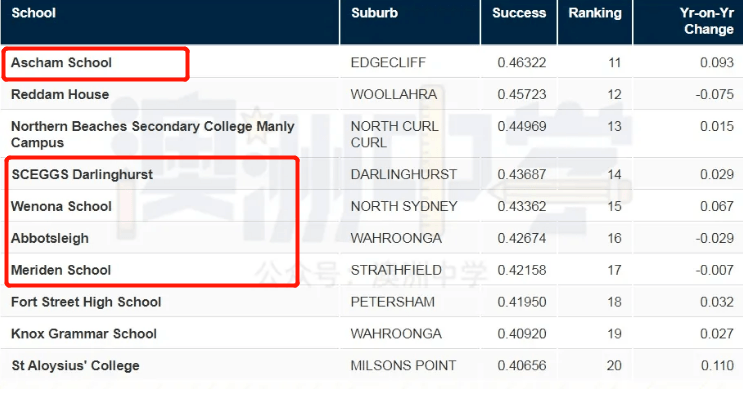Viewport: 743px width, 403px height.
Task: Click the STRATHFIELD suburb cell
Action: click(396, 270)
